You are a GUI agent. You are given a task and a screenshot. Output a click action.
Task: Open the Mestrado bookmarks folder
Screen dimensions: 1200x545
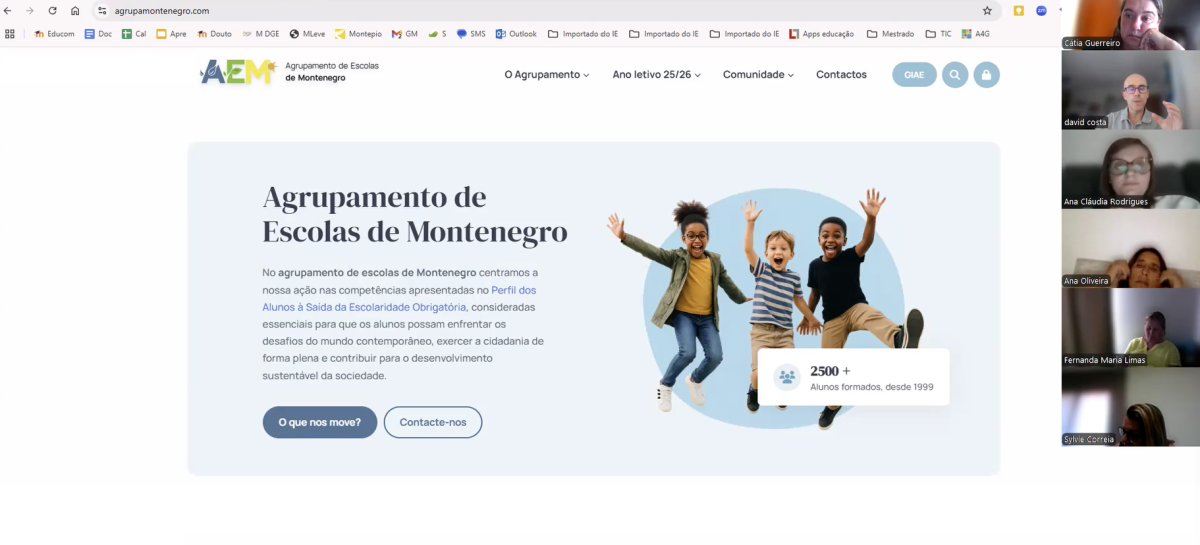(890, 33)
